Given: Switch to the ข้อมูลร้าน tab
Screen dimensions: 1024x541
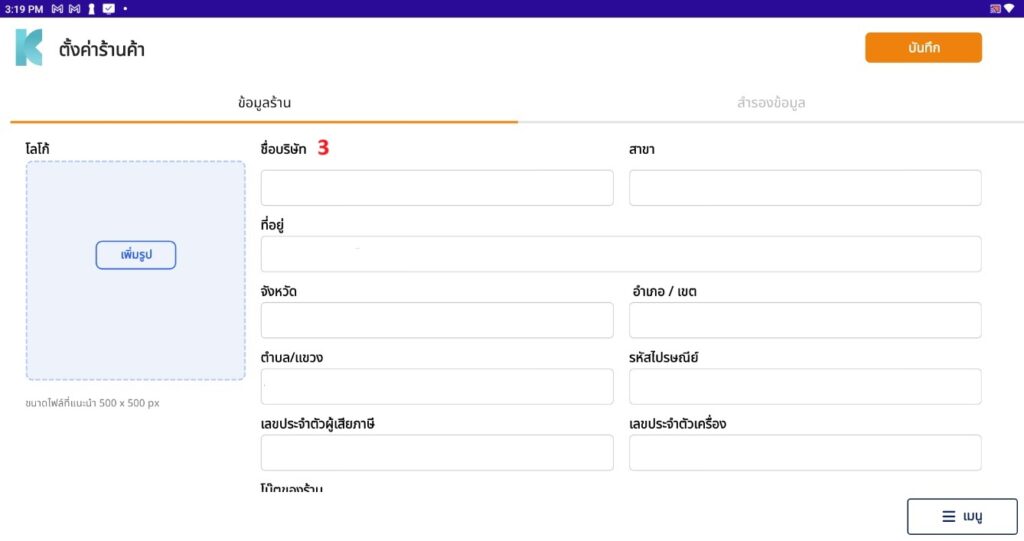Looking at the screenshot, I should (264, 103).
